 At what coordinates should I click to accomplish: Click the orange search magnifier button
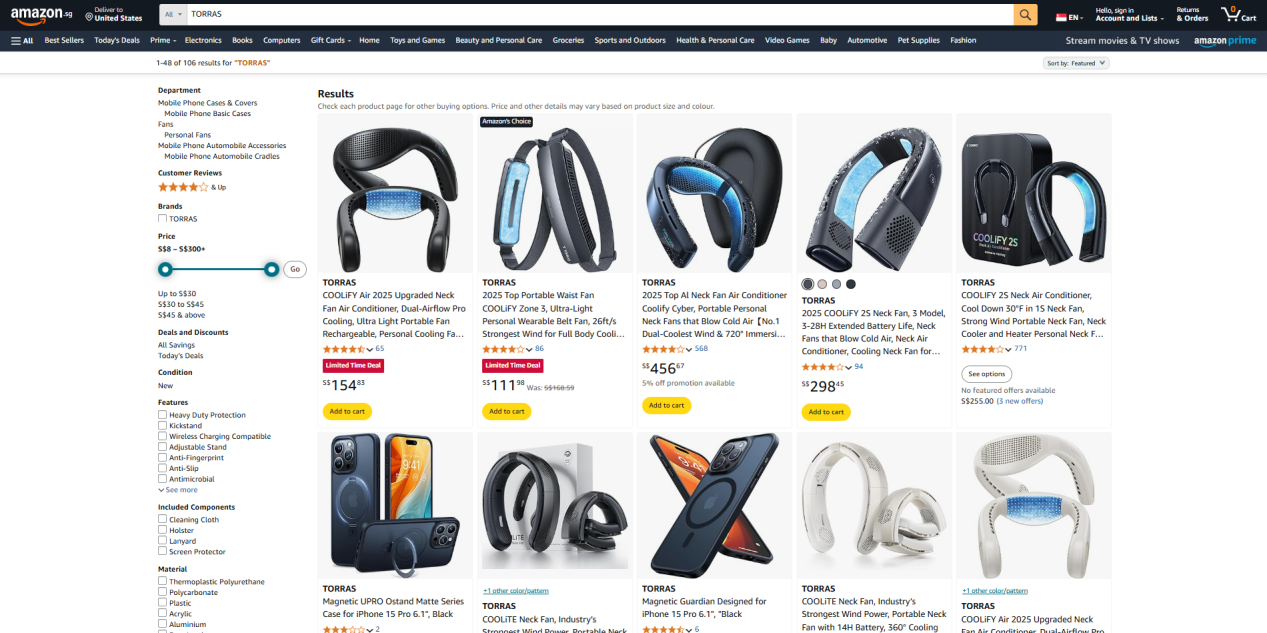1025,15
